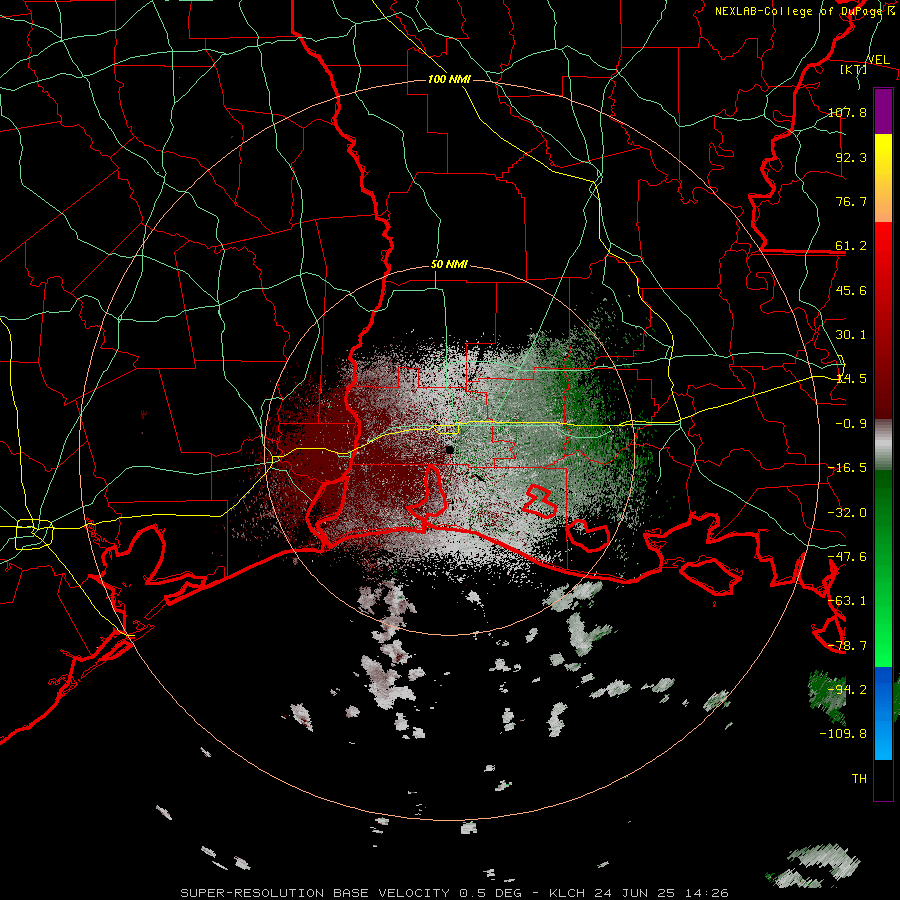Click the black radar site dot at center
Screen dimensions: 900x900
[x=449, y=449]
